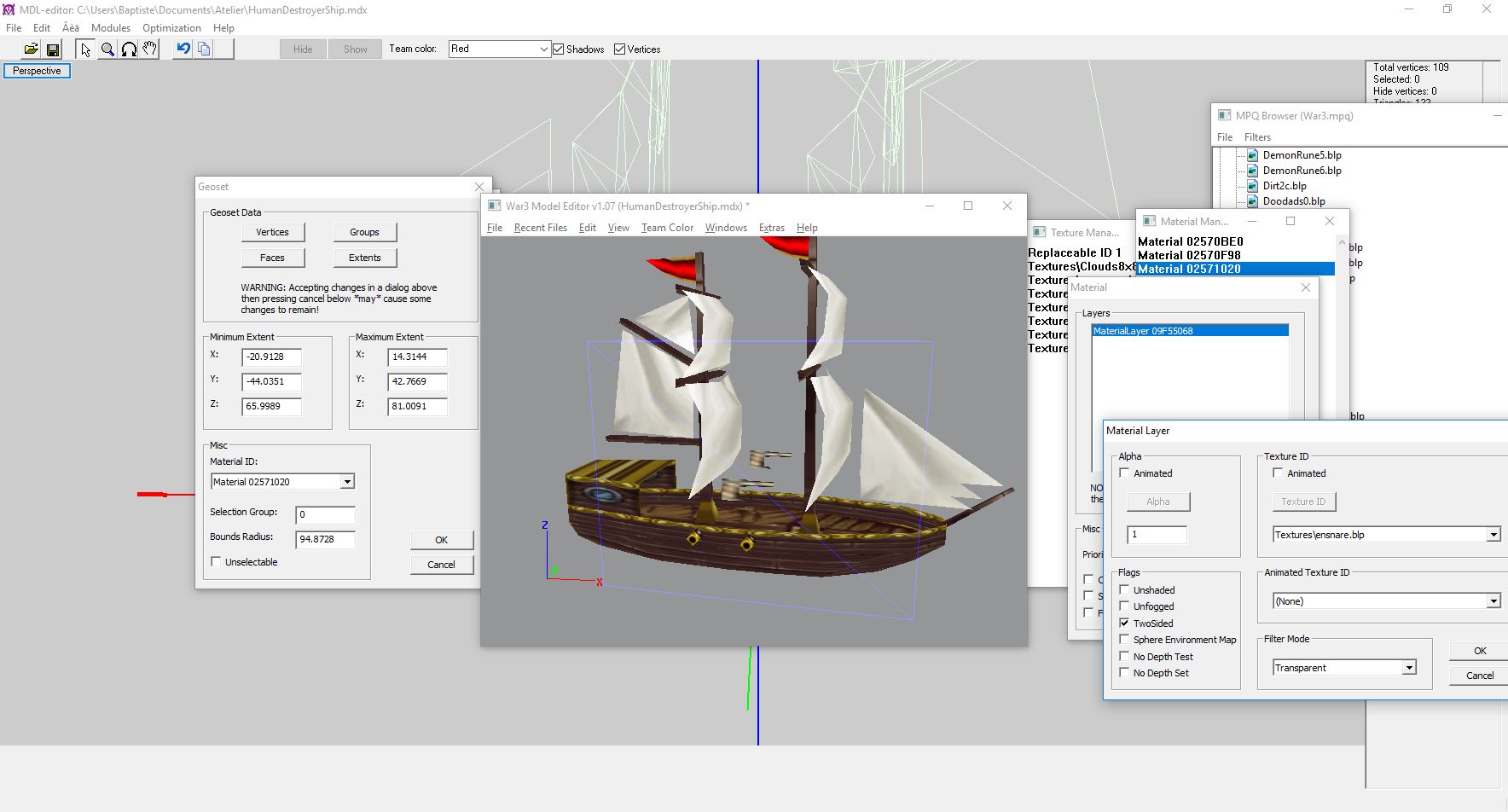Close the Material dialog with X

coord(1306,287)
